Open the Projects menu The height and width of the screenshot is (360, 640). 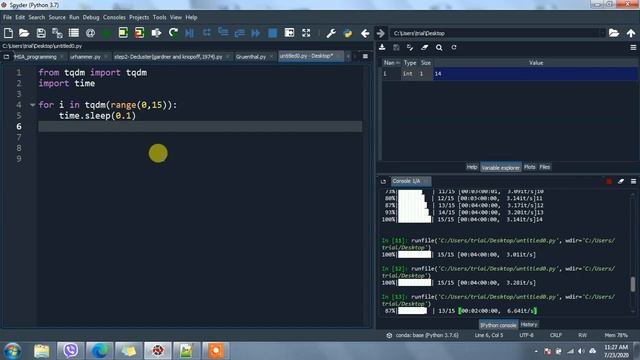click(139, 17)
